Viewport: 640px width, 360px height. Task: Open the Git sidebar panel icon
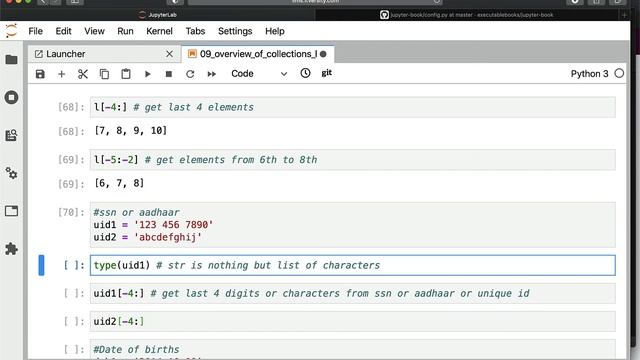11,135
